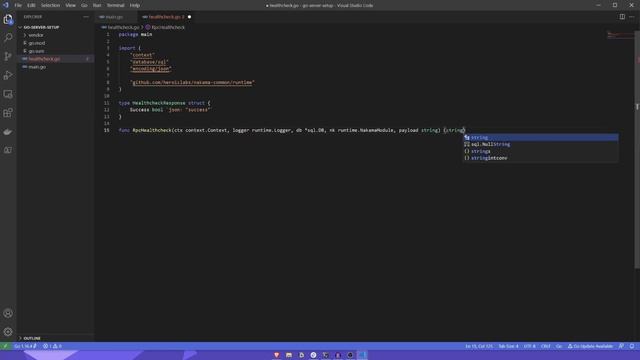The height and width of the screenshot is (360, 640).
Task: Open the Go menu
Action: click(x=84, y=5)
